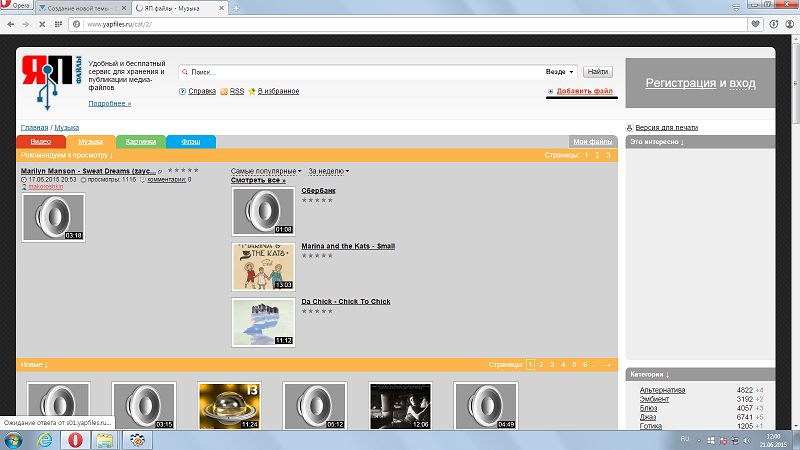The width and height of the screenshot is (800, 450).
Task: Click the Windows Start button
Action: coord(14,440)
